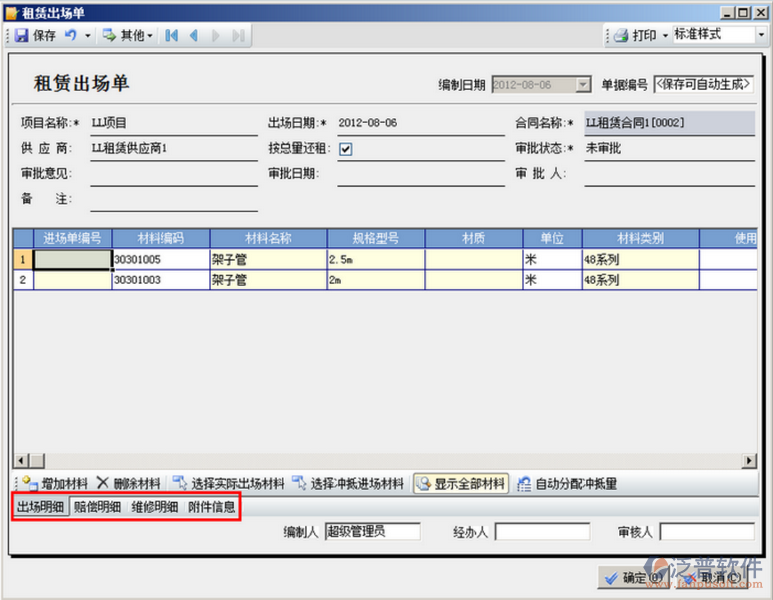Click the undo arrow icon in toolbar
The height and width of the screenshot is (600, 773).
[71, 35]
